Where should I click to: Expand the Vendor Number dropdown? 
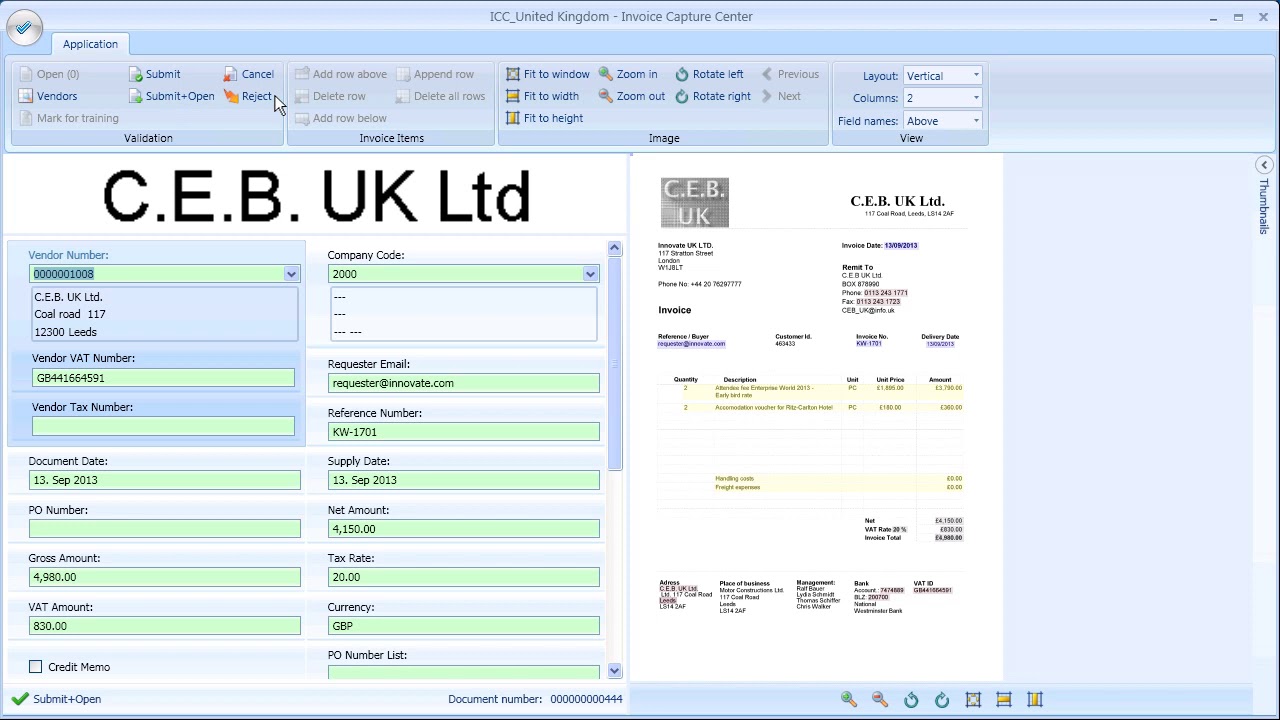pos(291,274)
